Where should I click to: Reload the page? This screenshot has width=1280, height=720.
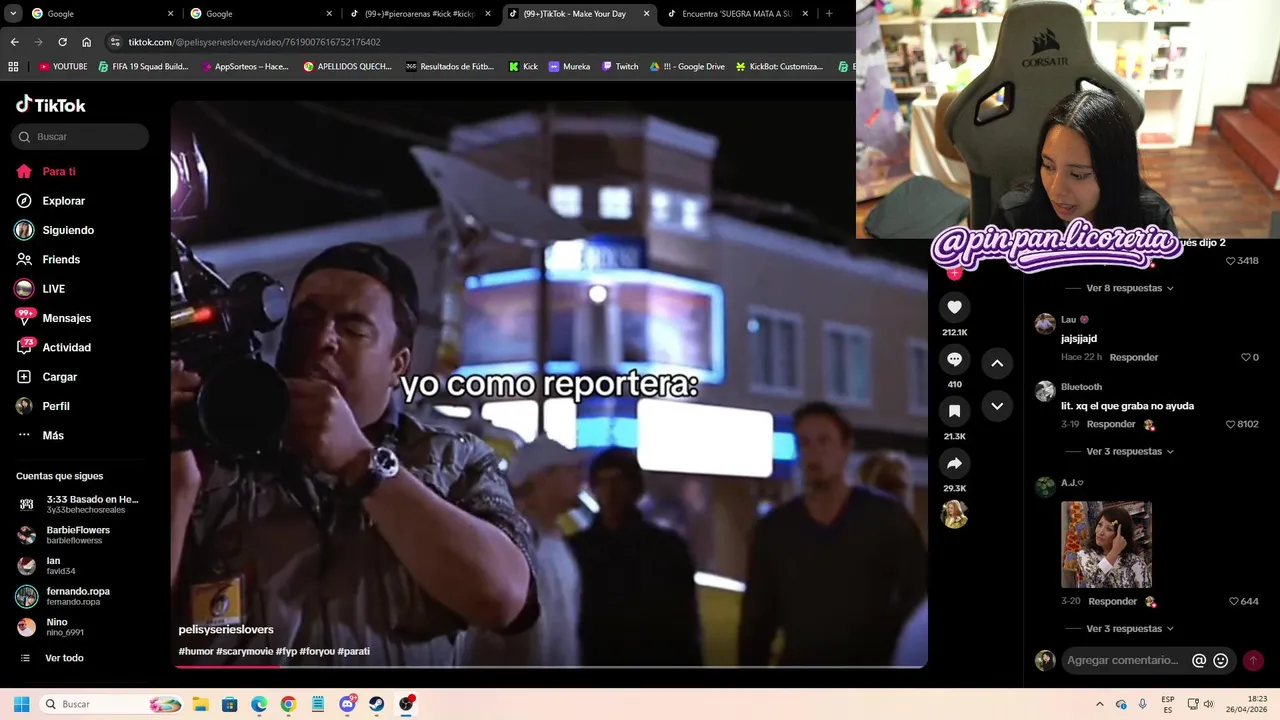pyautogui.click(x=62, y=42)
